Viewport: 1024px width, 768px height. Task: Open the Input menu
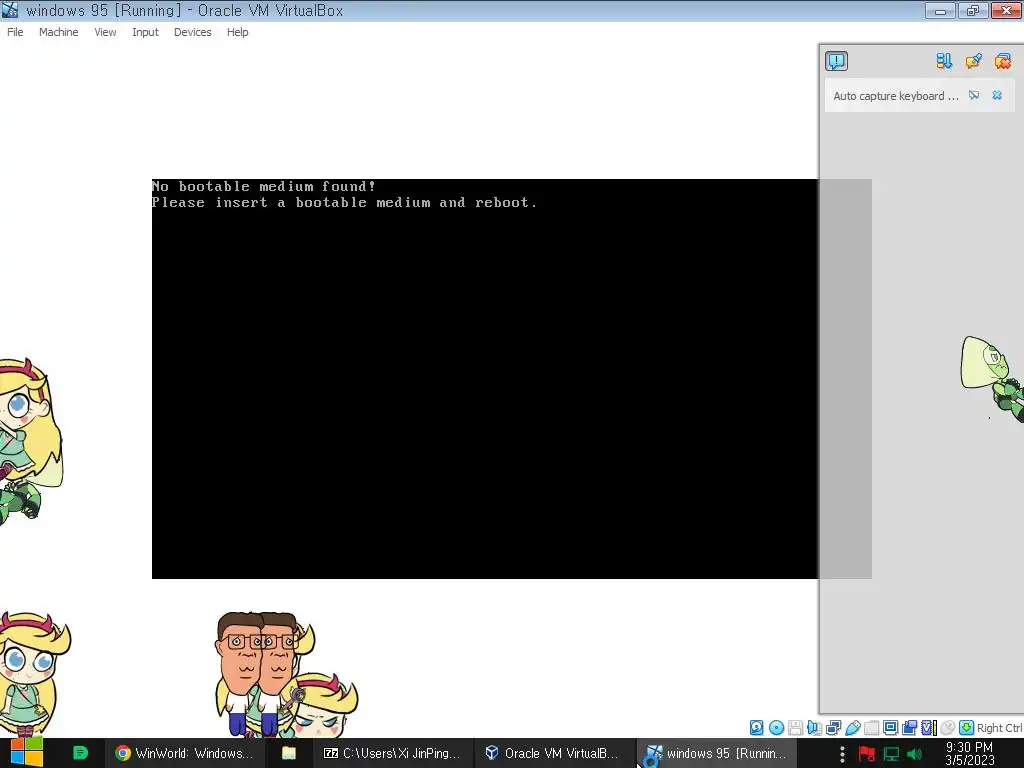pos(145,32)
